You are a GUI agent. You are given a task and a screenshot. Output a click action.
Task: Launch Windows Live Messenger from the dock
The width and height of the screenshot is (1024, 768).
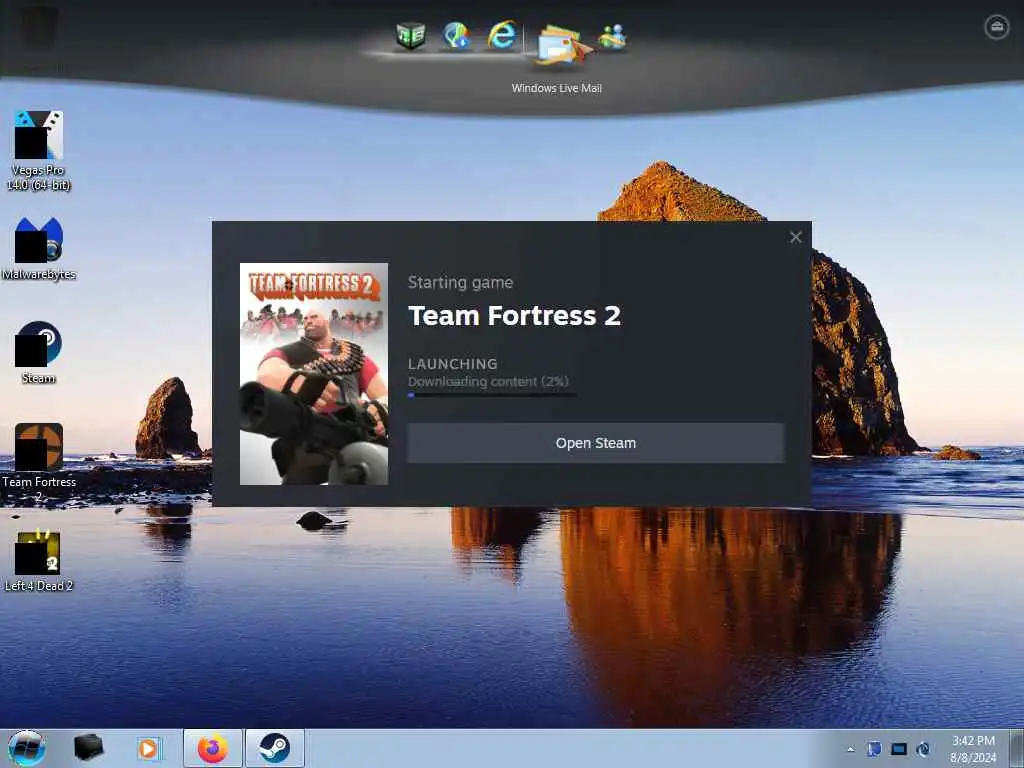(612, 37)
